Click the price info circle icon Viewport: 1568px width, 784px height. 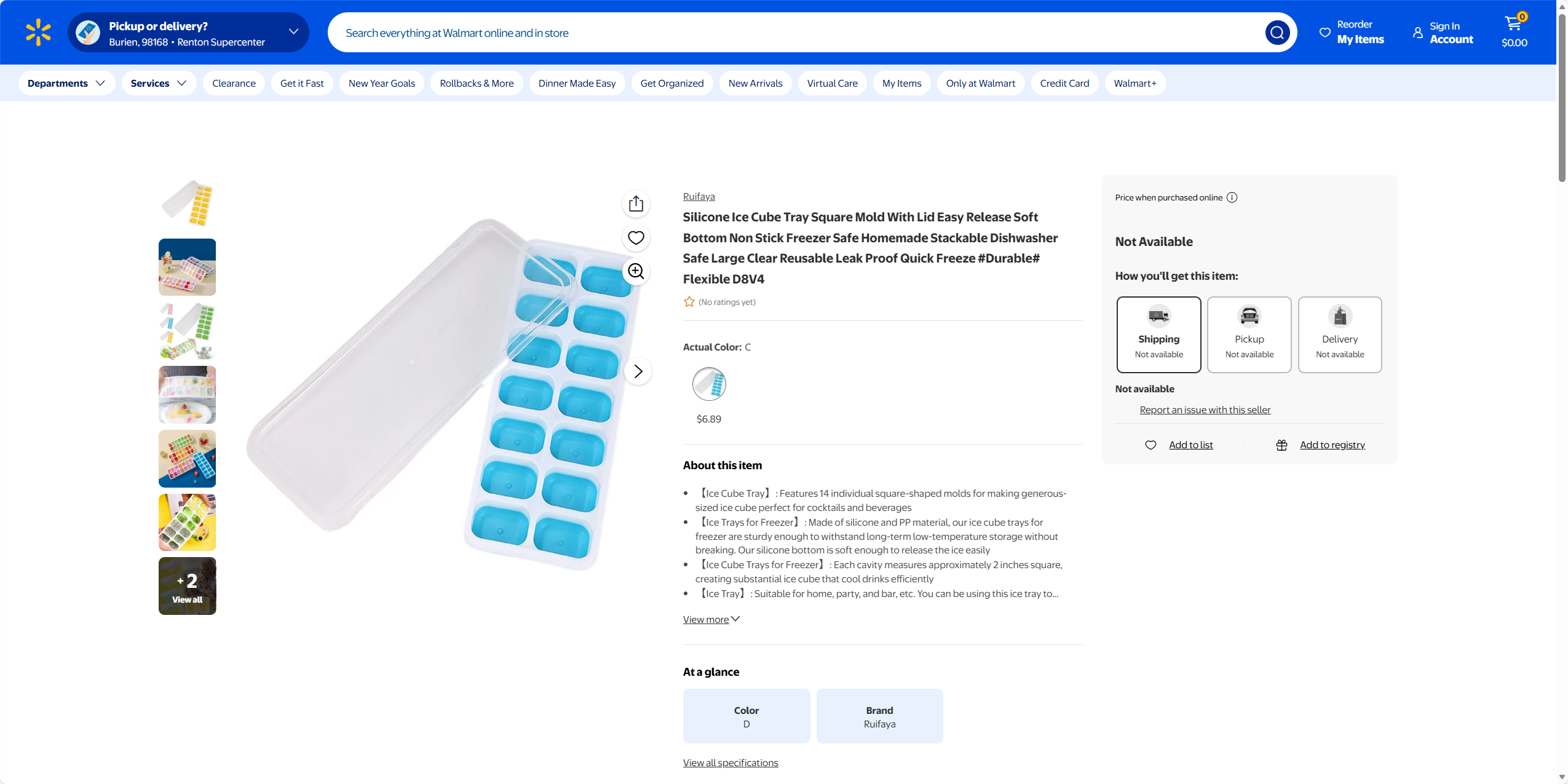click(x=1232, y=197)
